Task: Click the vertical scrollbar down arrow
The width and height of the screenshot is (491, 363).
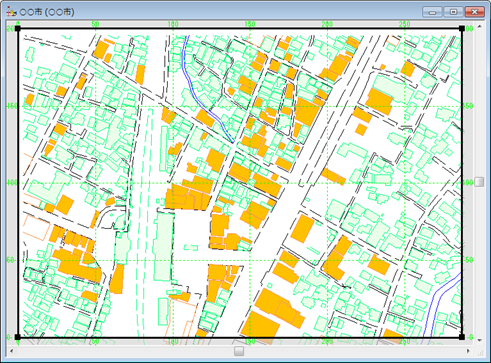Action: 479,340
